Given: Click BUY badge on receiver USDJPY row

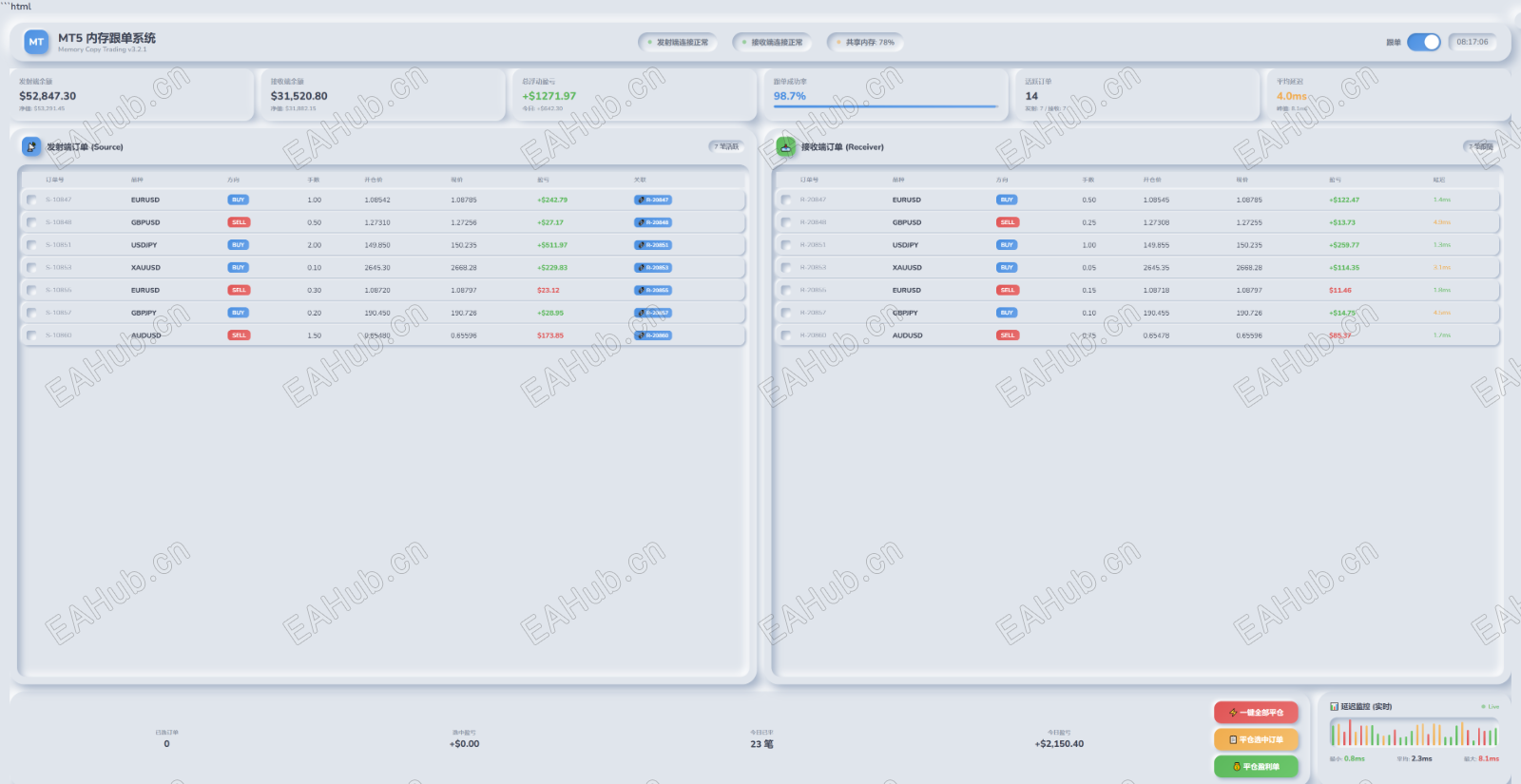Looking at the screenshot, I should [1007, 245].
